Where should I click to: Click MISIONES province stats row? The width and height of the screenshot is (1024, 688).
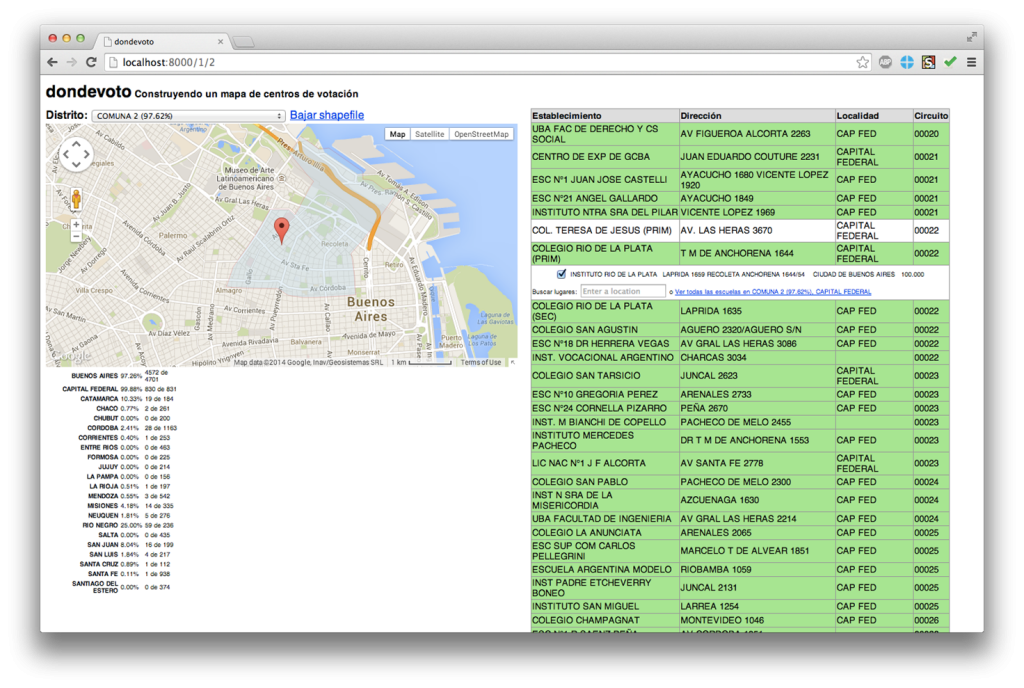tap(130, 506)
